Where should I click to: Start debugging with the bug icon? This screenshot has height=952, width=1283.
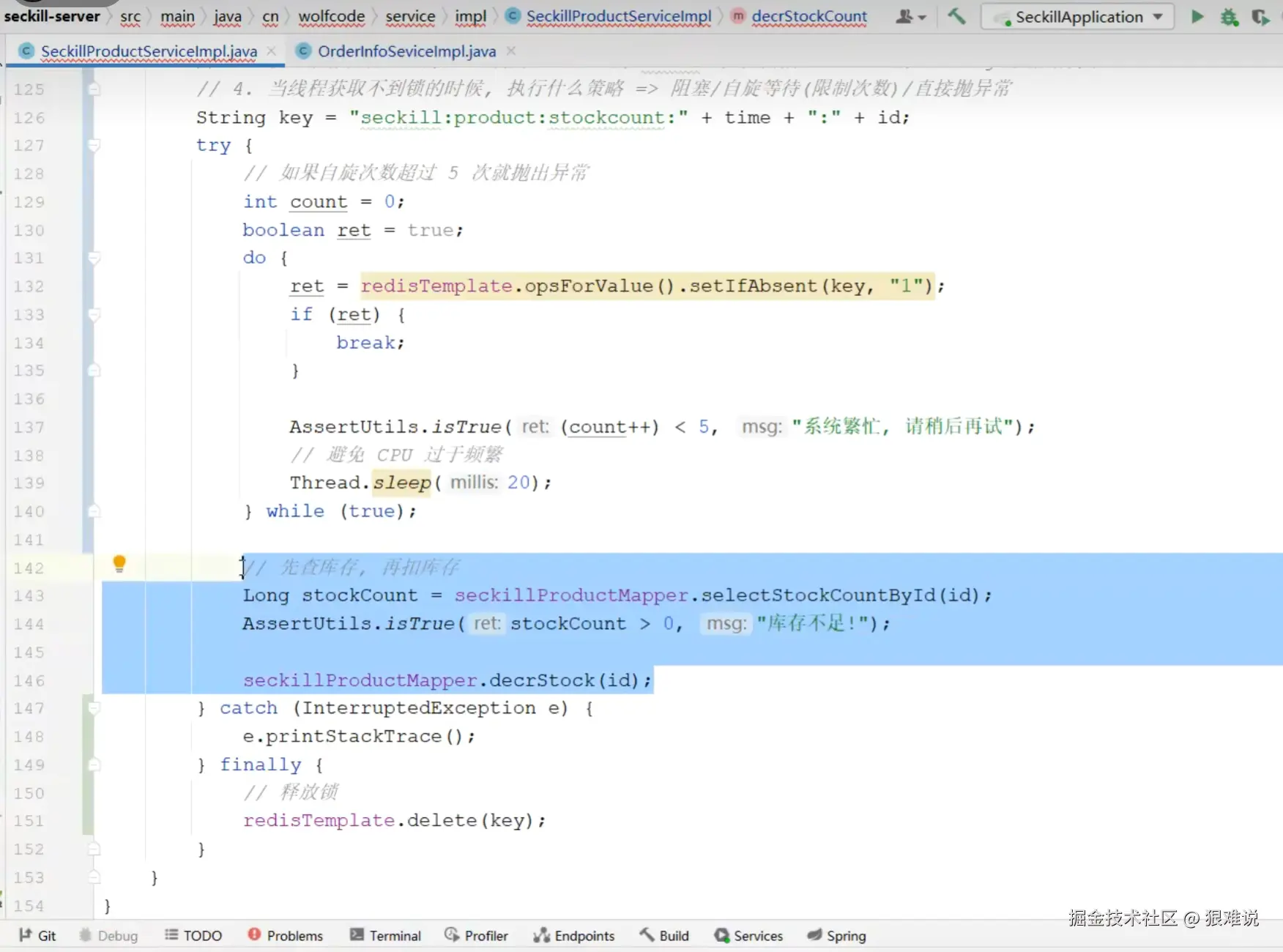coord(1230,17)
